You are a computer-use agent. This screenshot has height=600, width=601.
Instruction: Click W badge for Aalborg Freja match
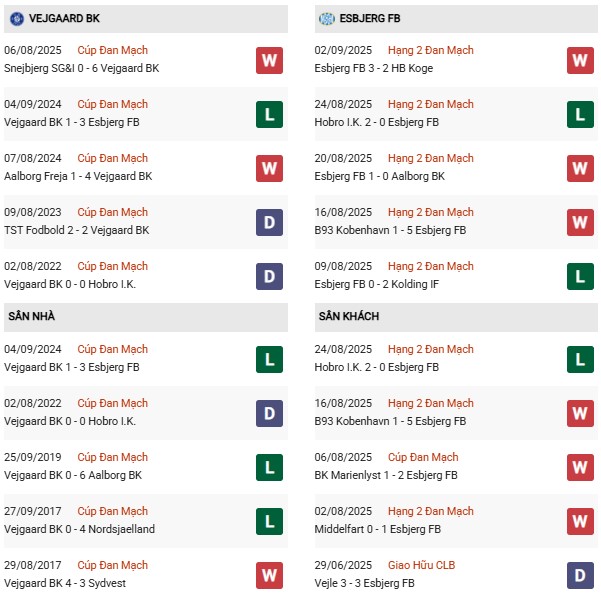click(269, 168)
